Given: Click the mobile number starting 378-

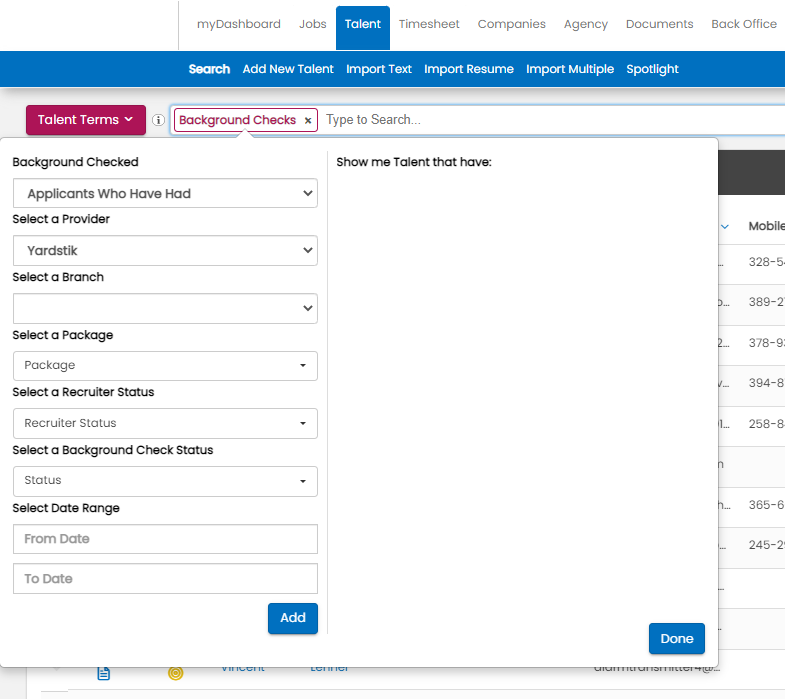Looking at the screenshot, I should tap(766, 343).
